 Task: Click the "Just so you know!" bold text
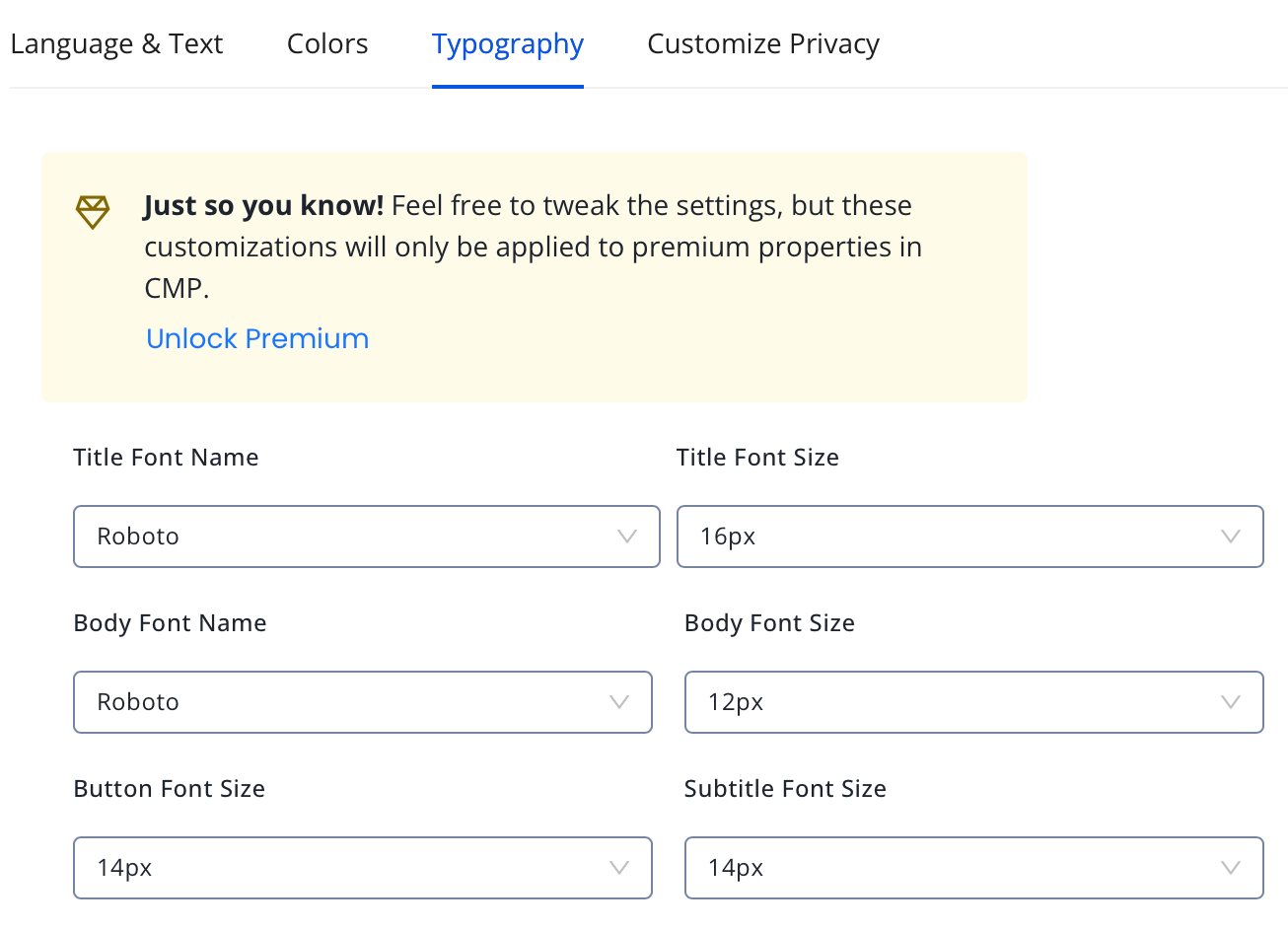263,205
